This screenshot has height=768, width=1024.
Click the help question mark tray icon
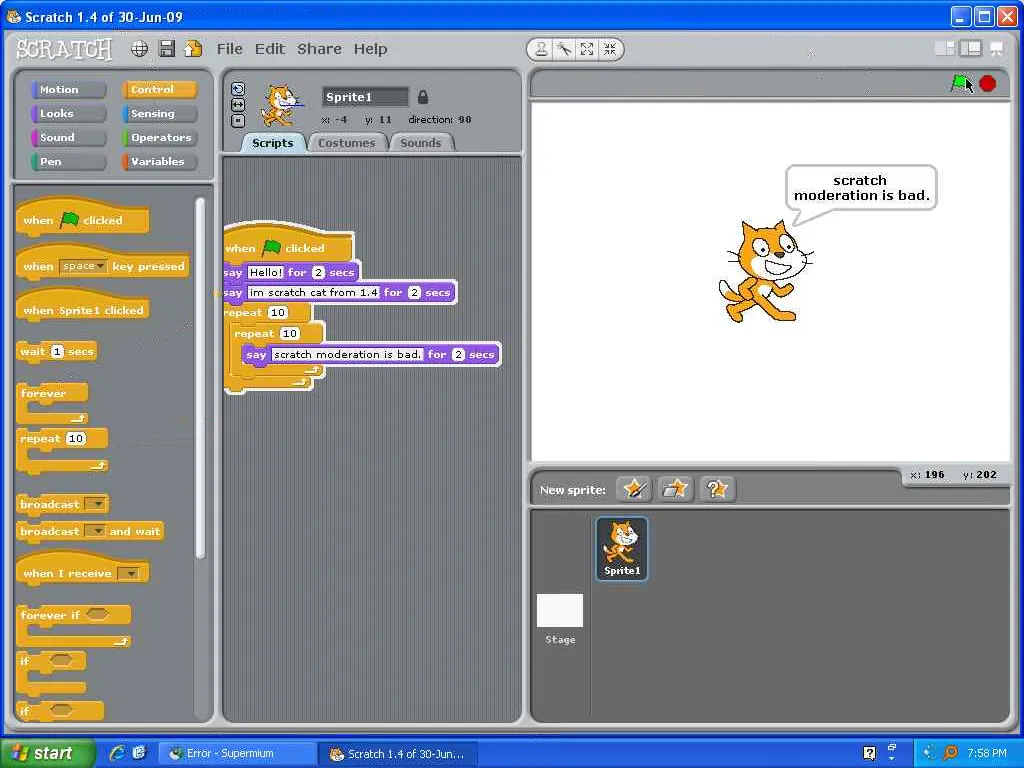click(869, 754)
